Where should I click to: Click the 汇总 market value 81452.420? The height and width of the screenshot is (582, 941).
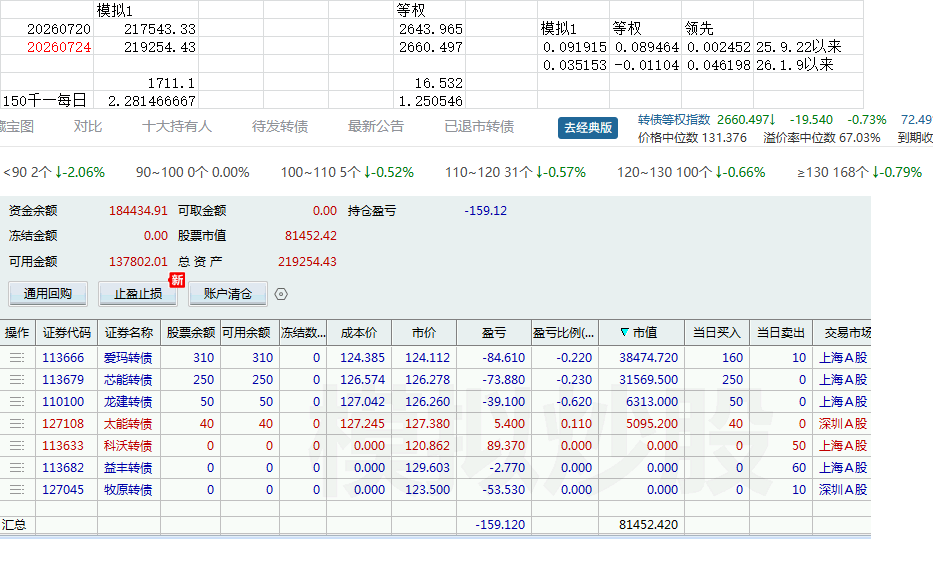648,524
